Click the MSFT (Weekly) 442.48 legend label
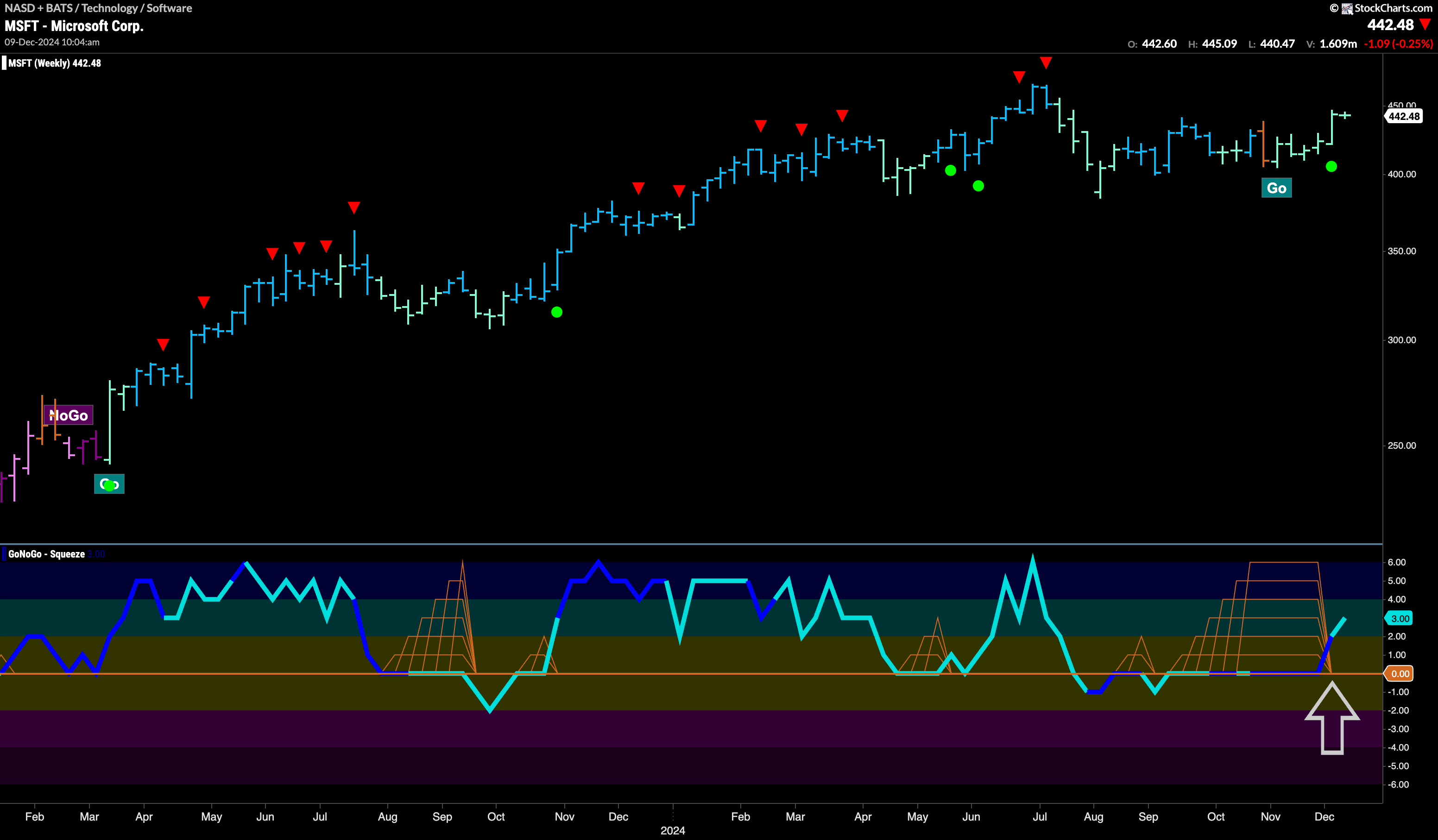This screenshot has width=1438, height=840. pyautogui.click(x=54, y=63)
